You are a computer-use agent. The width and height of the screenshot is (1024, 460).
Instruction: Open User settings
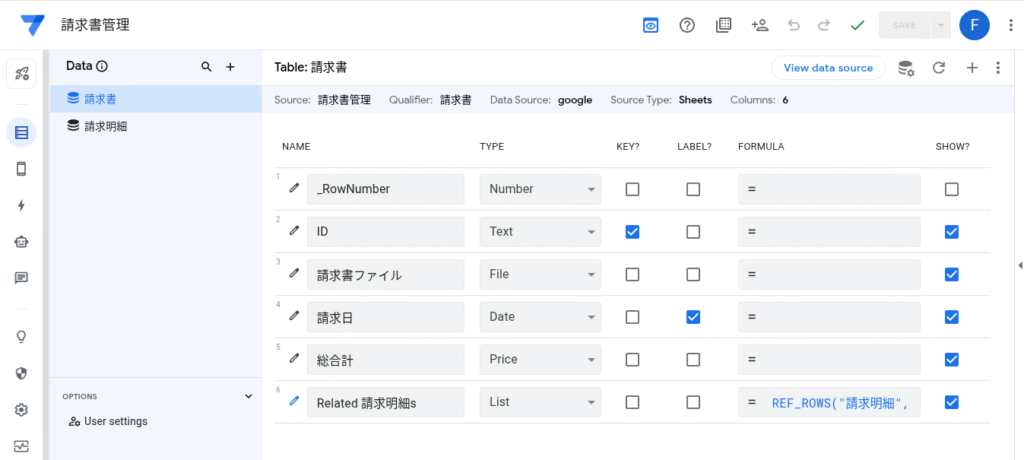click(115, 421)
